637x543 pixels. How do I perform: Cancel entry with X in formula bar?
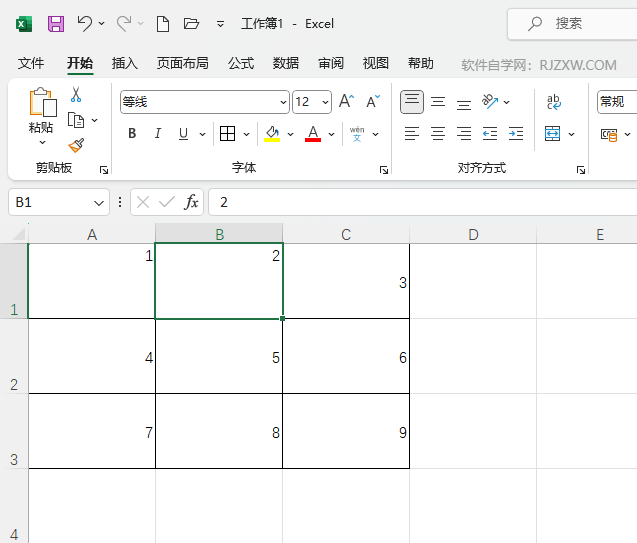click(x=143, y=202)
